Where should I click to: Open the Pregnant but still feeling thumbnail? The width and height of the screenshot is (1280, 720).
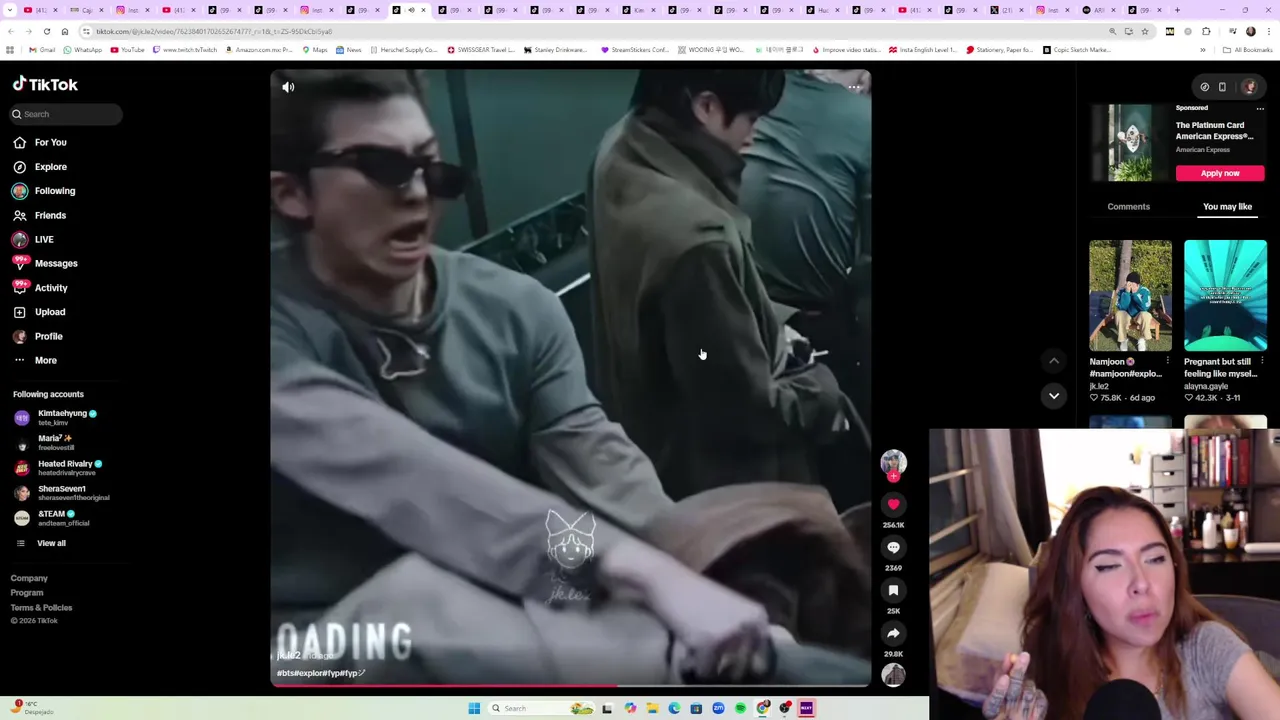pyautogui.click(x=1225, y=296)
